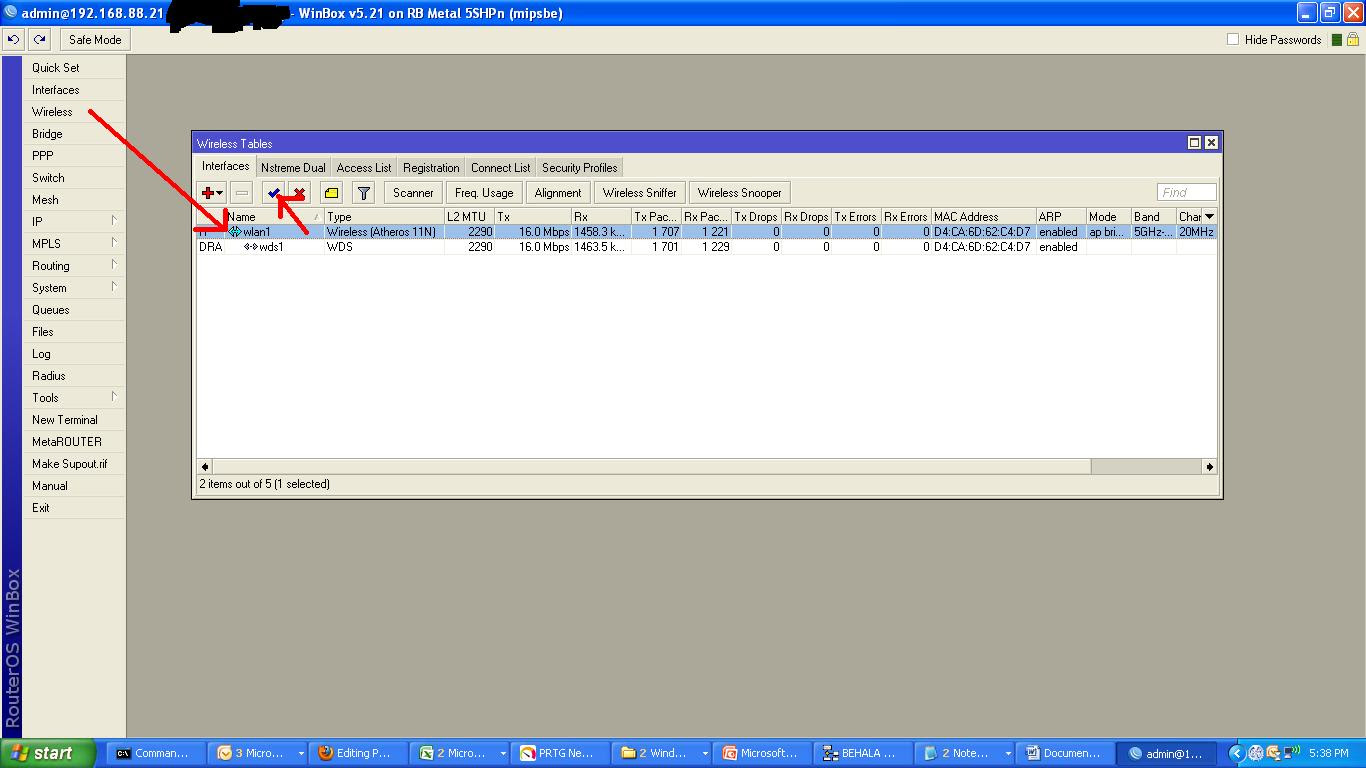
Task: Close the Wireless Tables window
Action: (1211, 143)
